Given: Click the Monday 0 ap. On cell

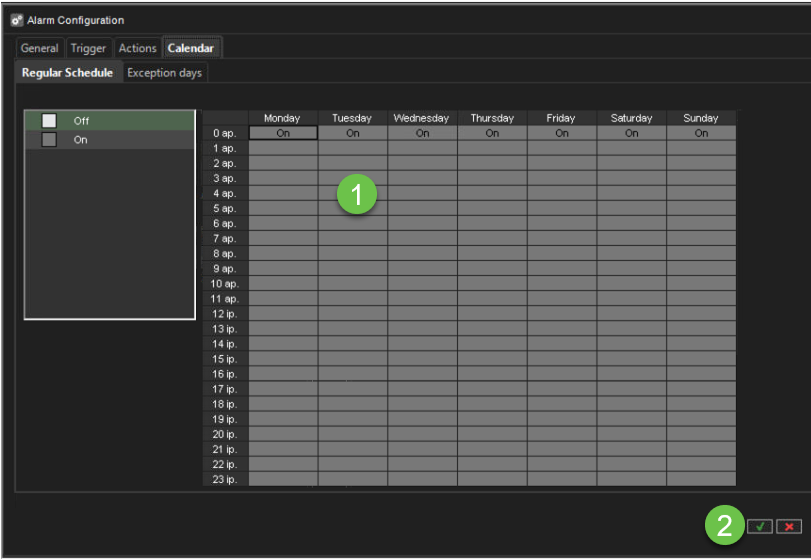Looking at the screenshot, I should tap(283, 133).
